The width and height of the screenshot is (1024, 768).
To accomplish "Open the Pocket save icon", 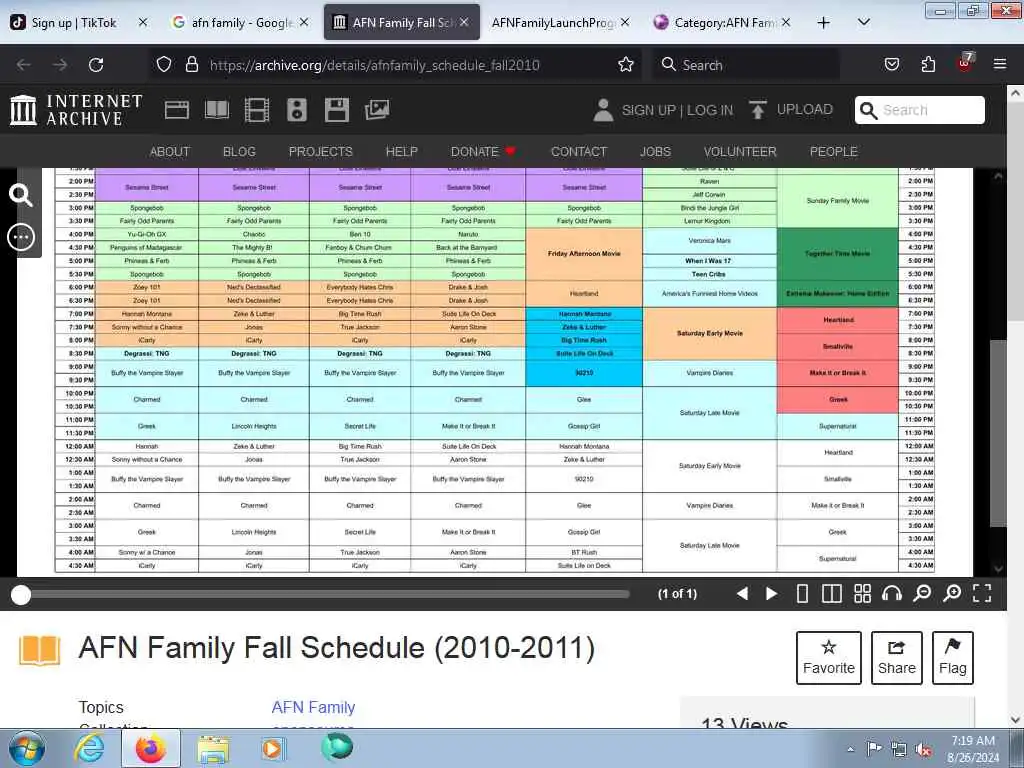I will tap(892, 65).
